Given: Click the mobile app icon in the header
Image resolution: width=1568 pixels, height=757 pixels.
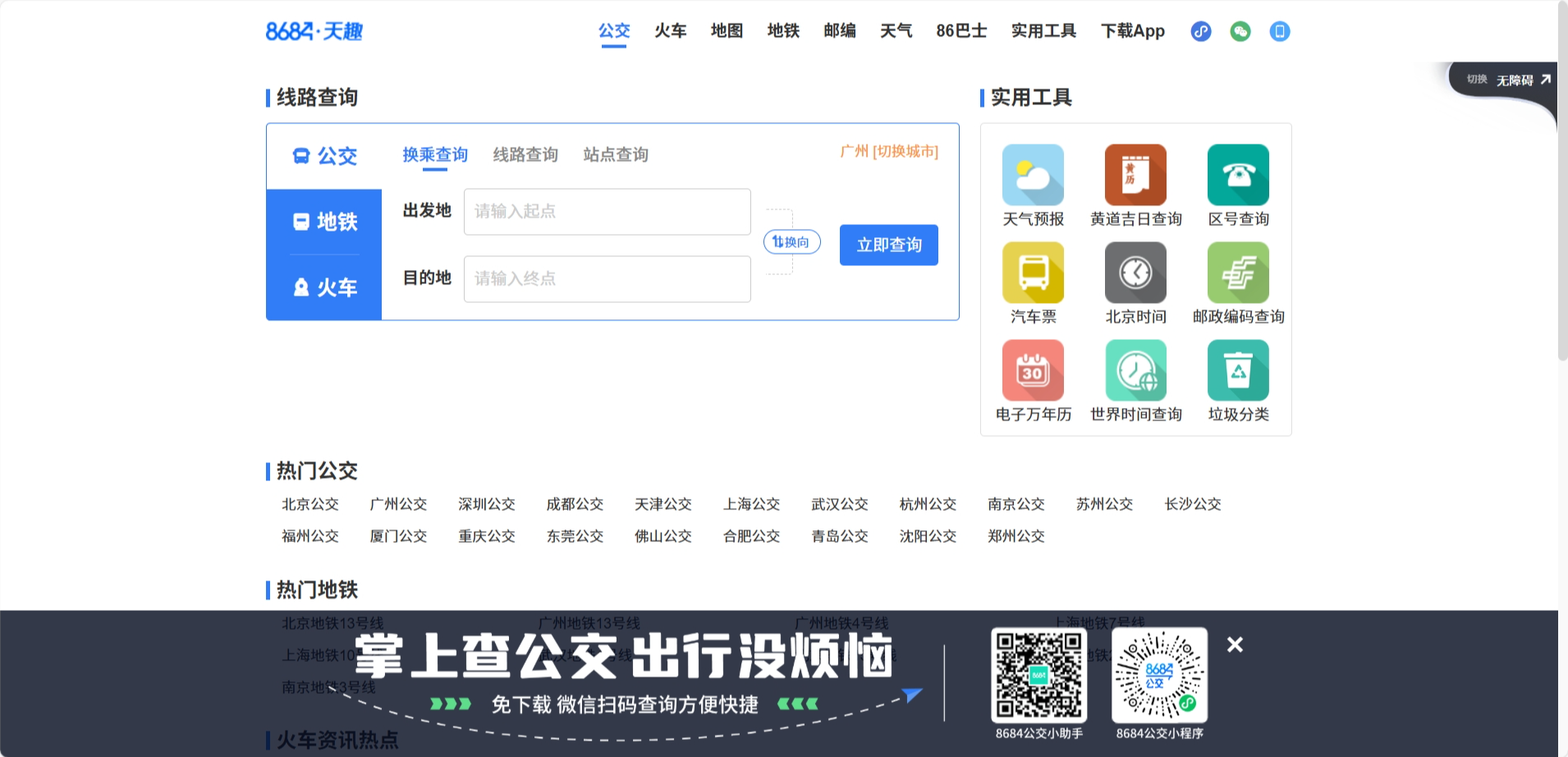Looking at the screenshot, I should (x=1279, y=30).
